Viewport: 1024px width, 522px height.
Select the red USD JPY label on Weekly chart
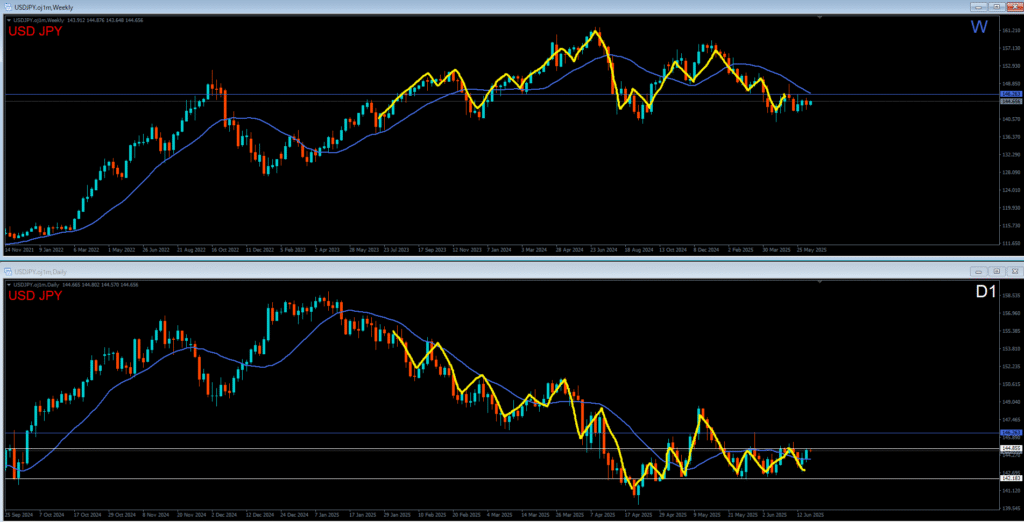[35, 31]
